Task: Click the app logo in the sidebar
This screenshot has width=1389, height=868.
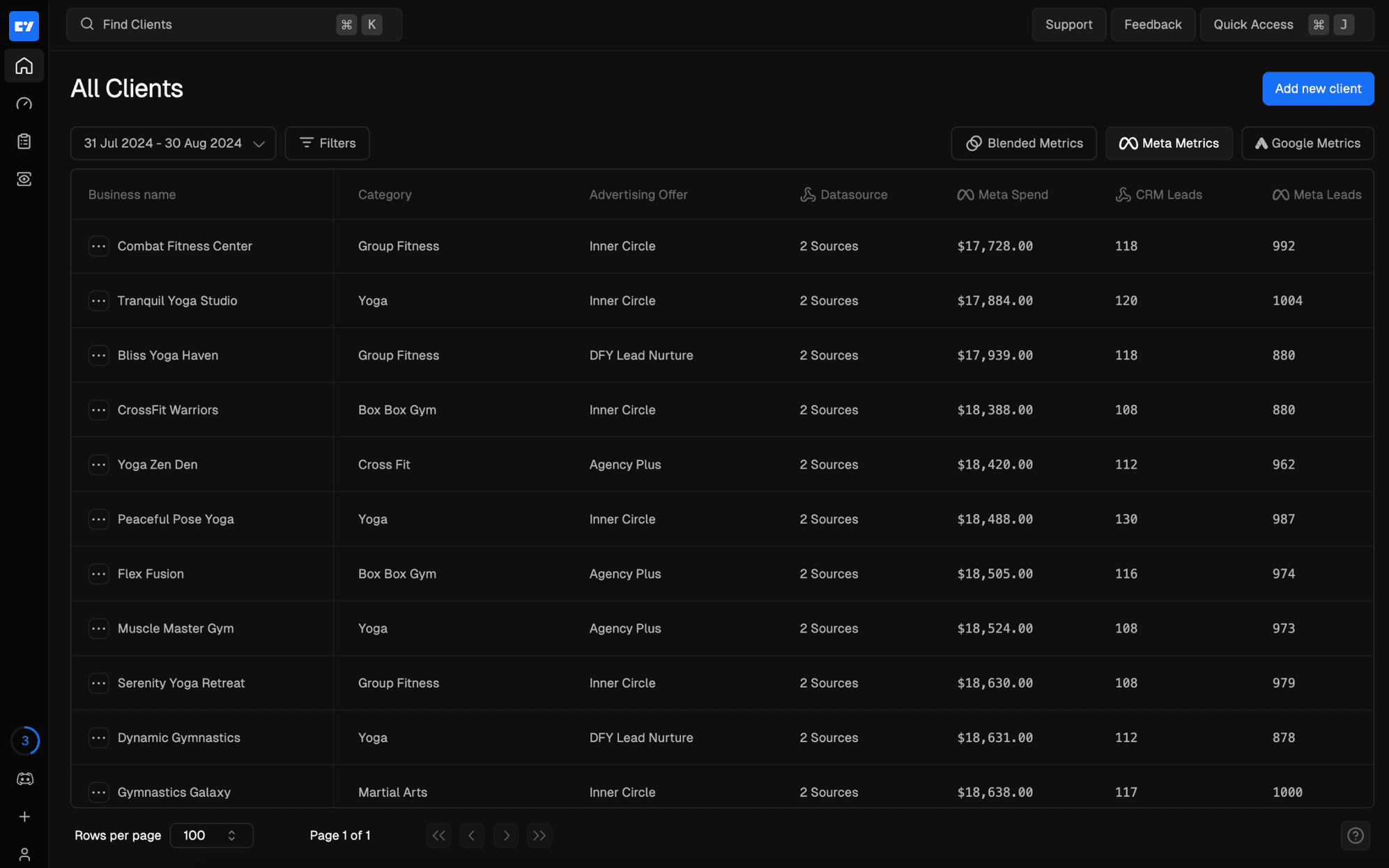Action: point(24,26)
